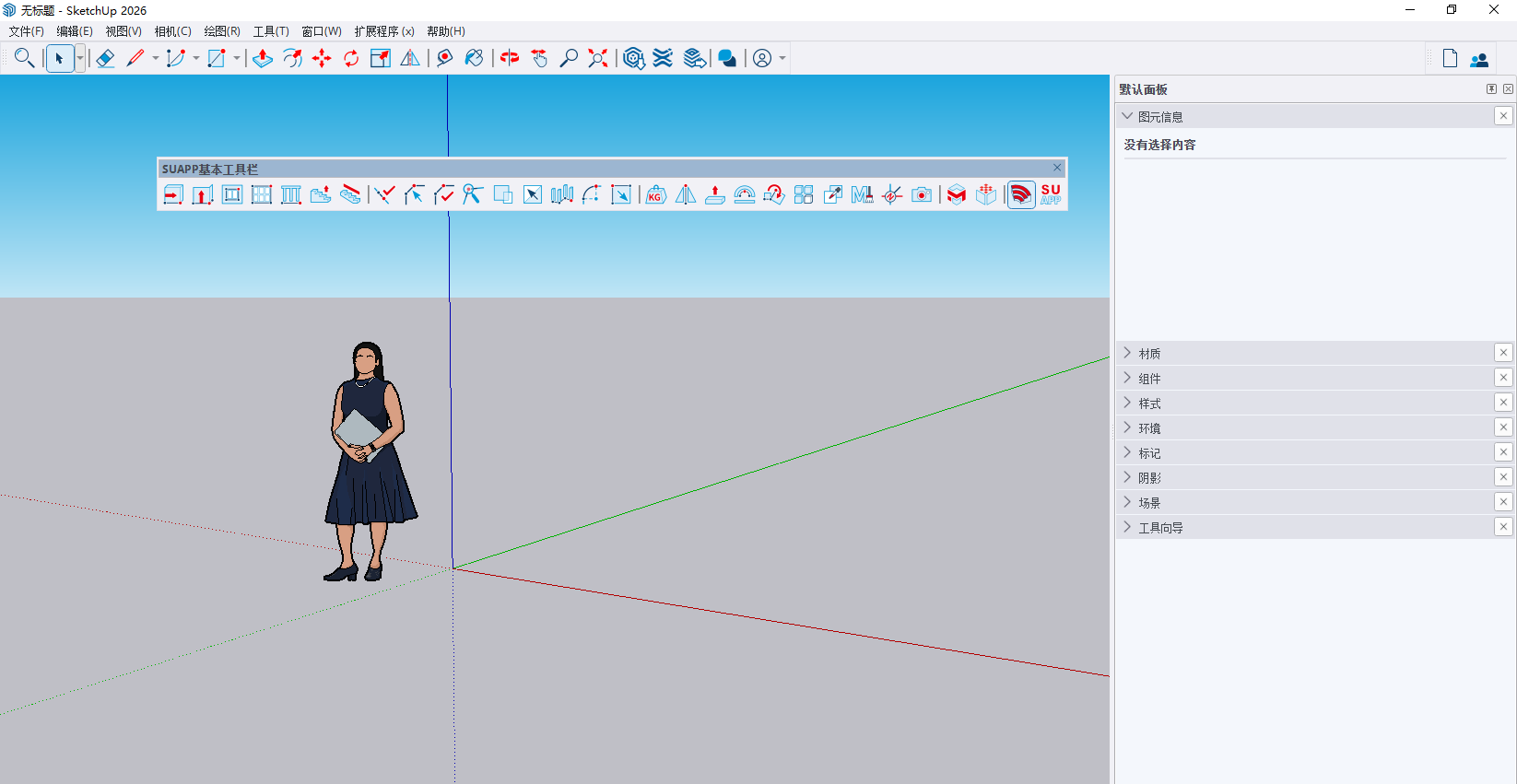Choose the Move tool with red arrows
The height and width of the screenshot is (784, 1517).
[x=322, y=58]
